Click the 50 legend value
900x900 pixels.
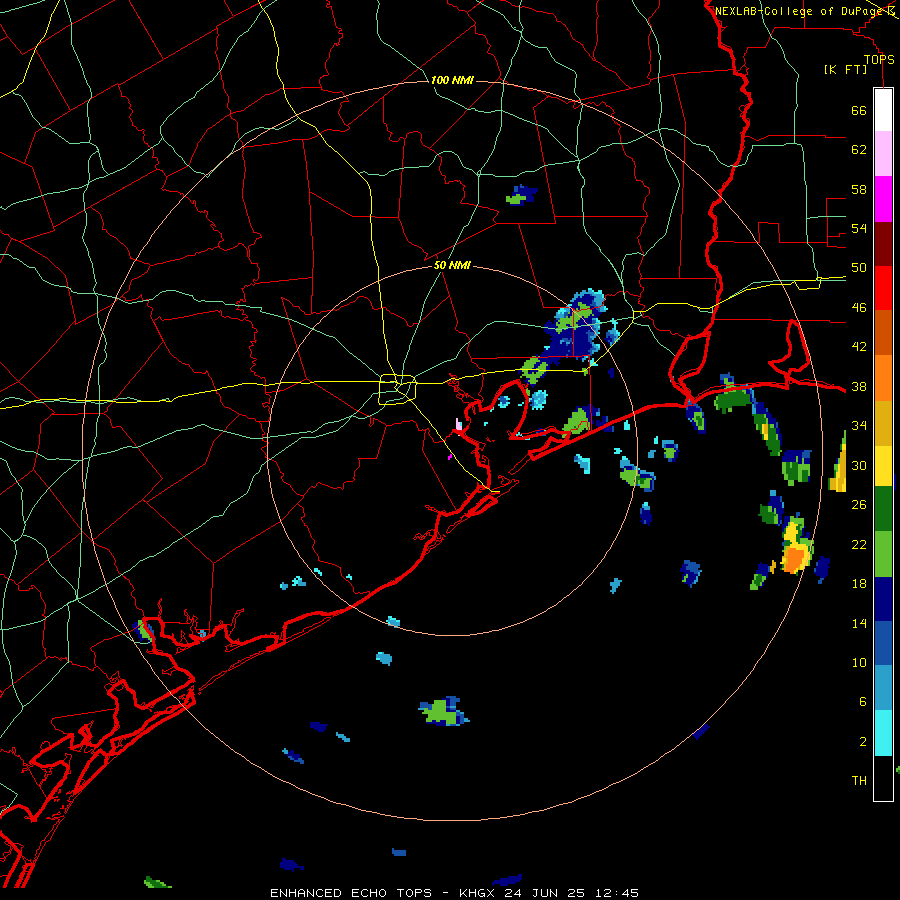(859, 268)
